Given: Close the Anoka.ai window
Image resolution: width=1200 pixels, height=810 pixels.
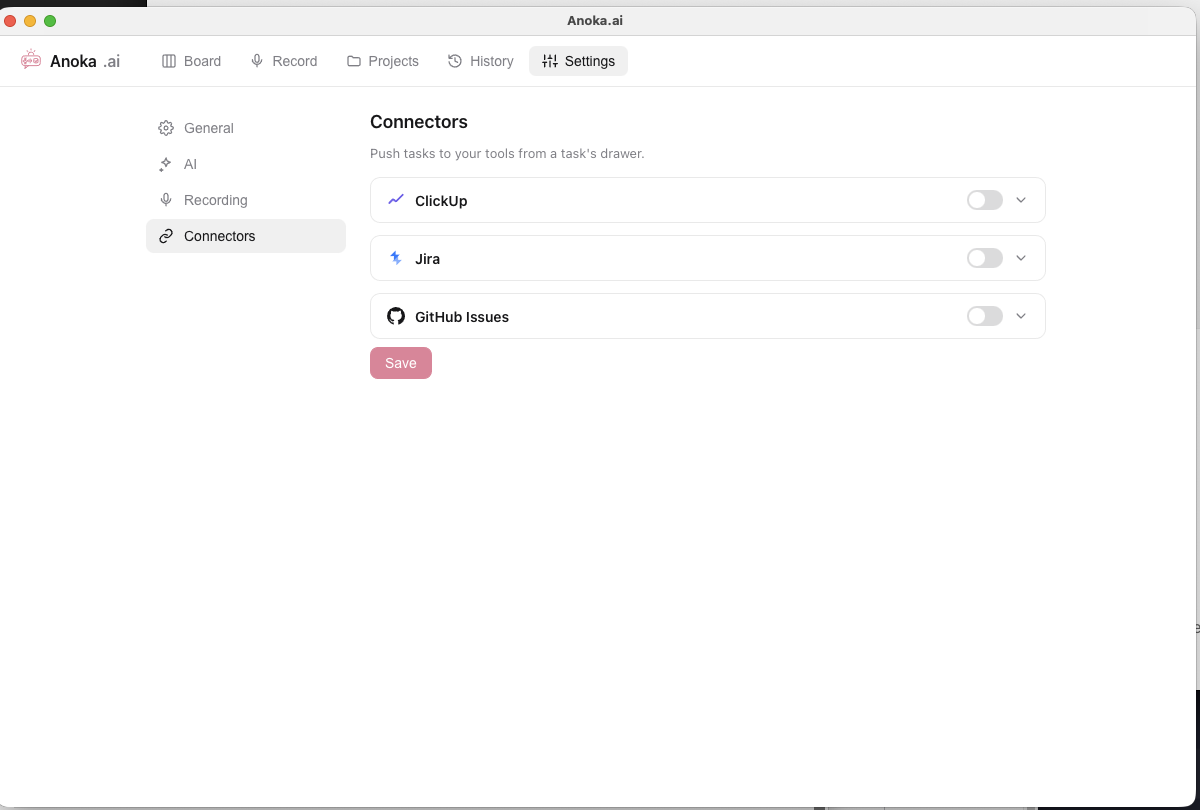Looking at the screenshot, I should tap(11, 21).
